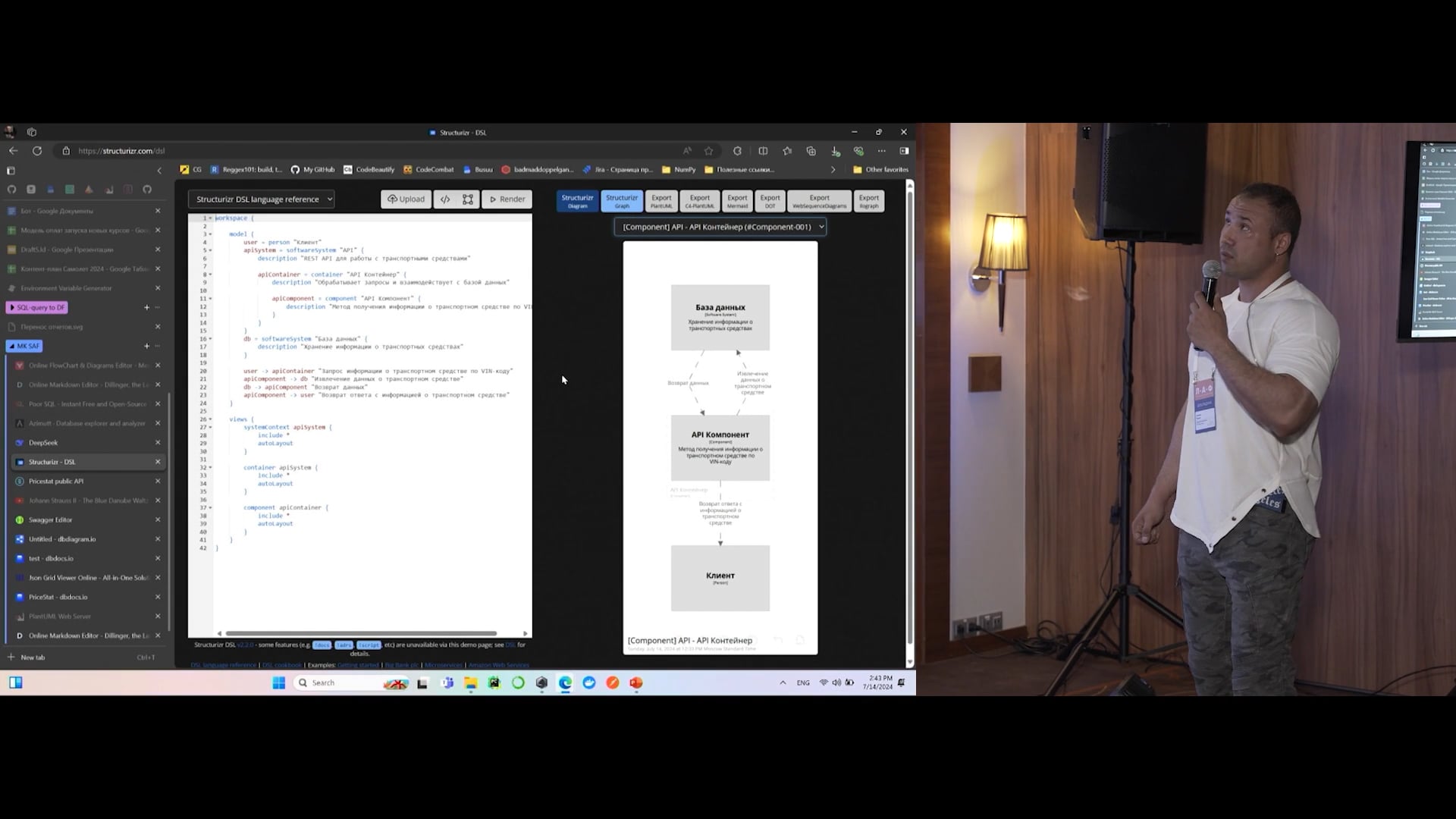
Task: Toggle the Structurizr Diagram view button
Action: (x=577, y=201)
